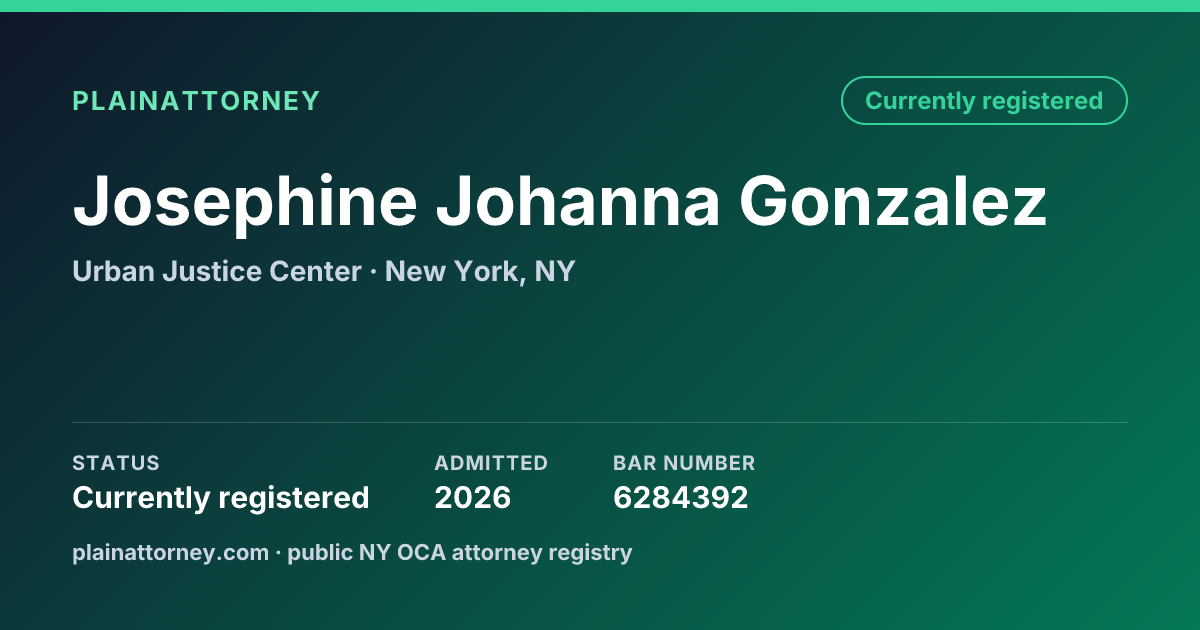Click the green accent bar at top

tap(600, 6)
